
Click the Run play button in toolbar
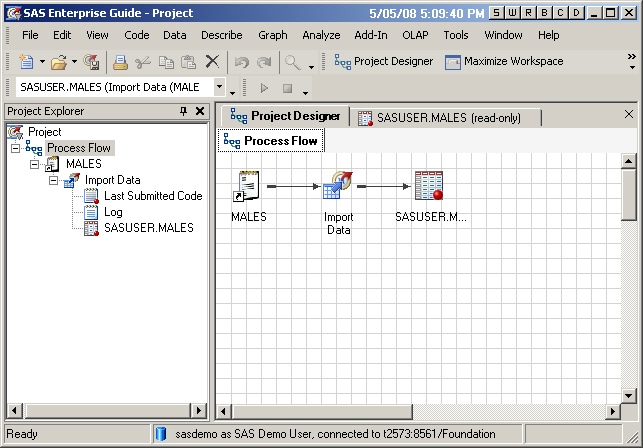pos(265,88)
